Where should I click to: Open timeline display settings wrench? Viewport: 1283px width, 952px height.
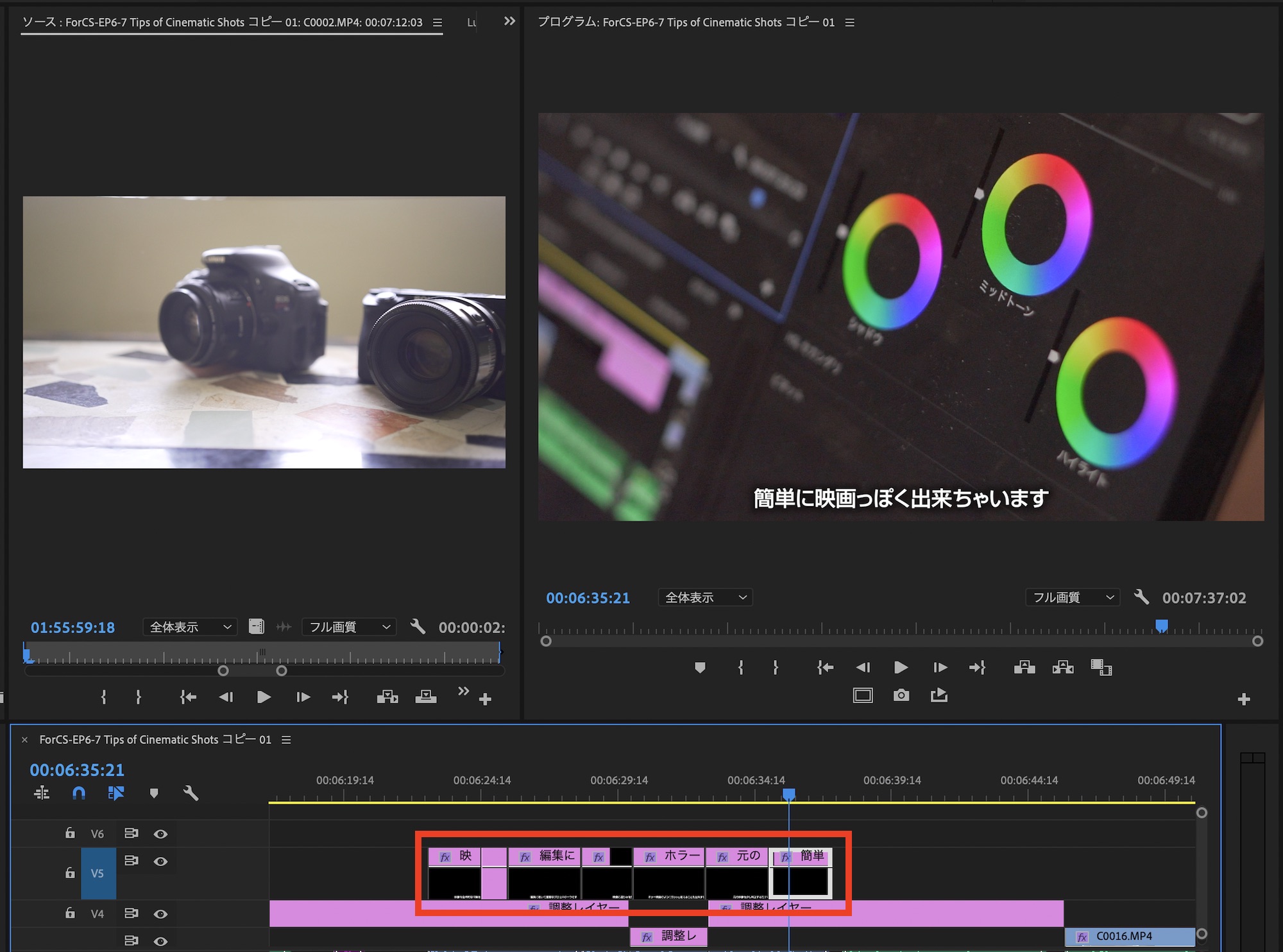click(x=191, y=794)
